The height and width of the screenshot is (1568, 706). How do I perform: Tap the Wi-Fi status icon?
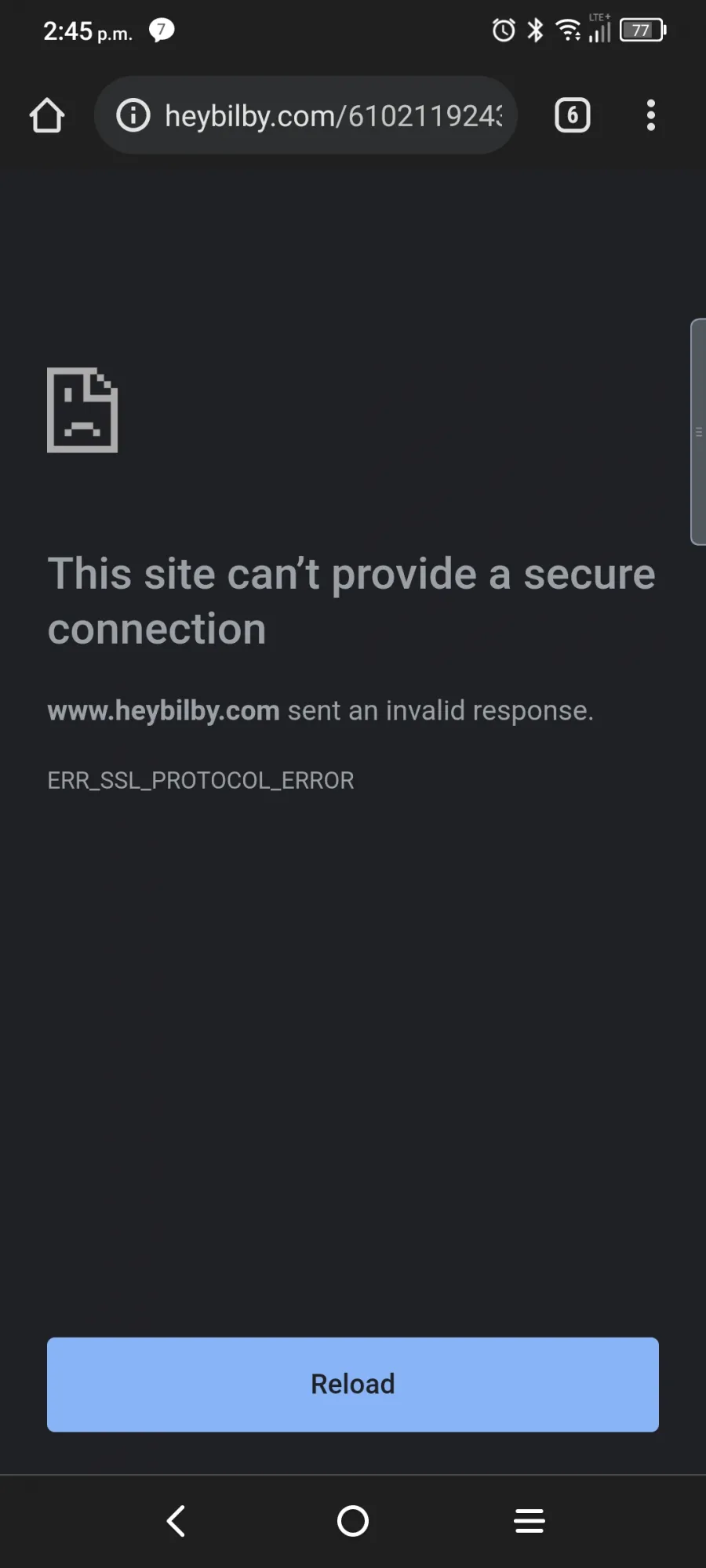568,31
